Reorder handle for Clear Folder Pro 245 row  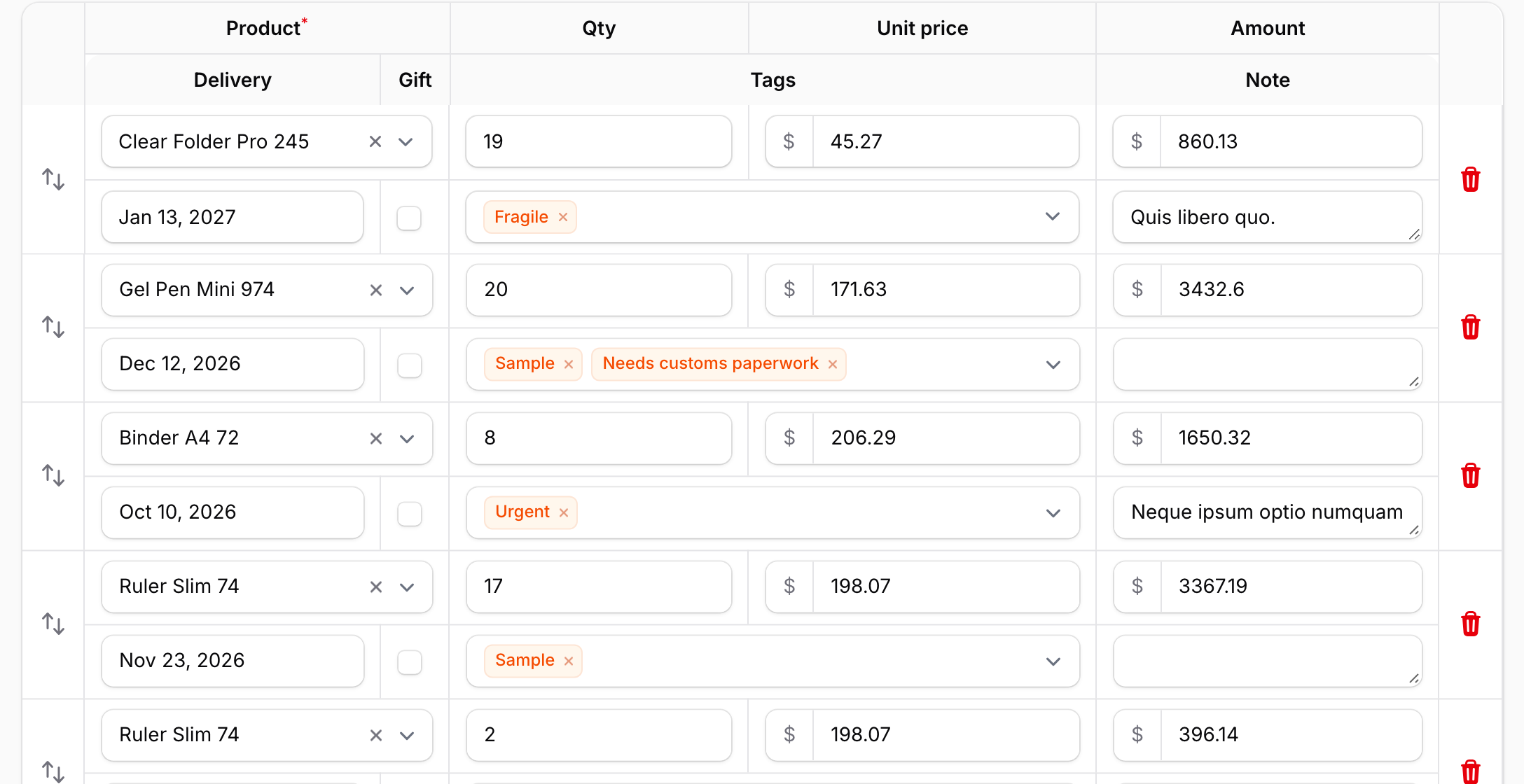[53, 179]
